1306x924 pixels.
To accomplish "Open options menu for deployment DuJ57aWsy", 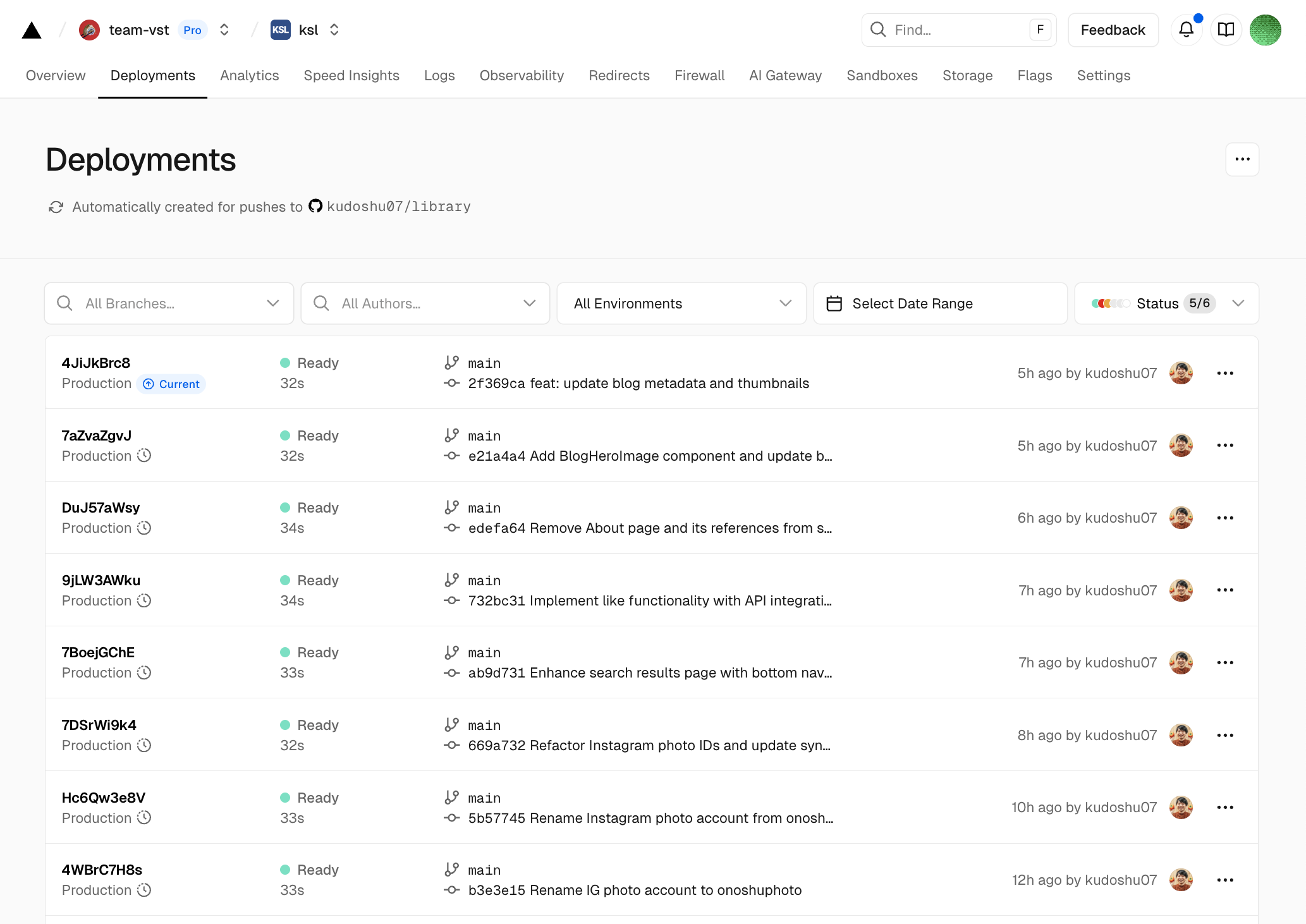I will [1224, 518].
